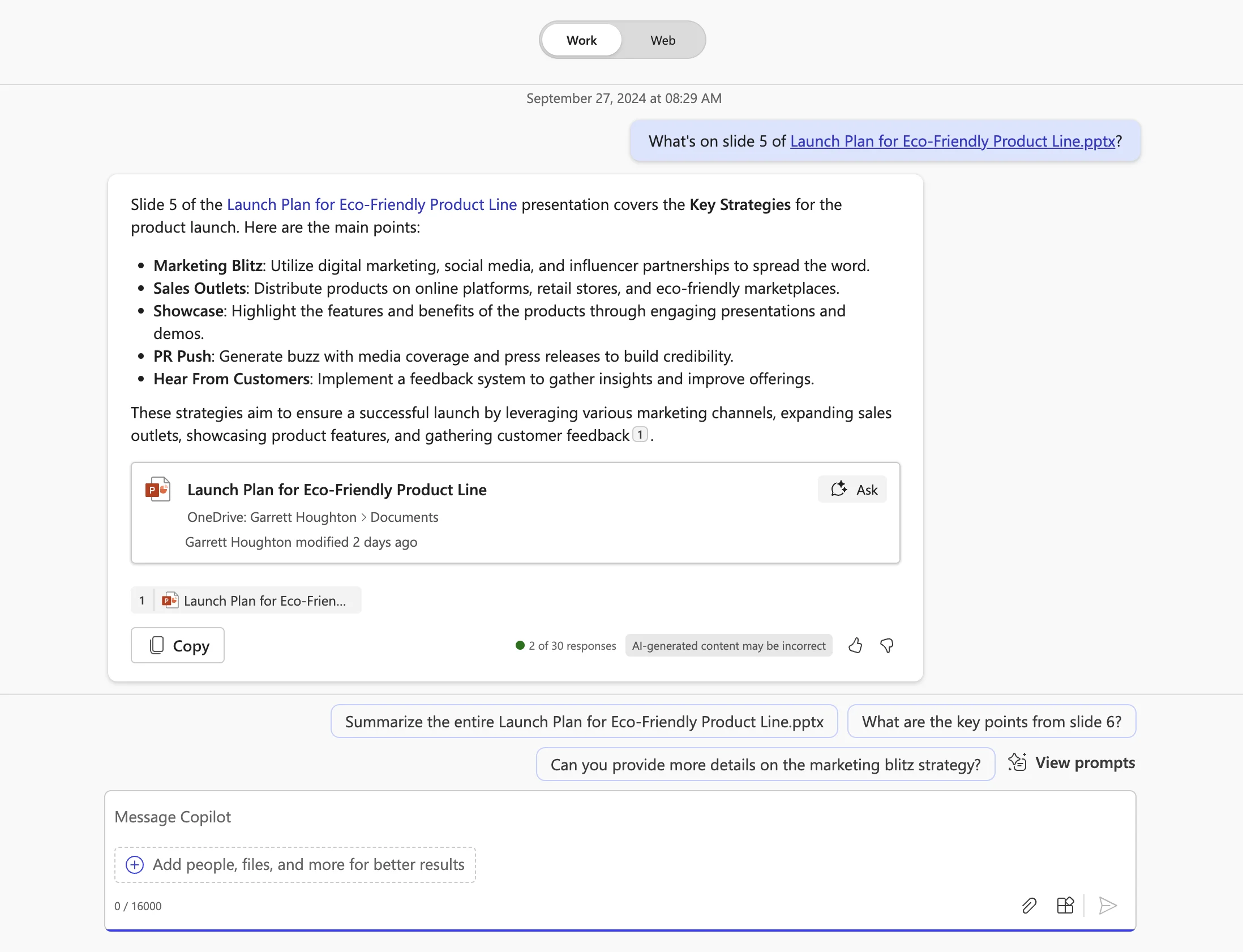Viewport: 1243px width, 952px height.
Task: Click the paperclip attach icon
Action: (x=1029, y=906)
